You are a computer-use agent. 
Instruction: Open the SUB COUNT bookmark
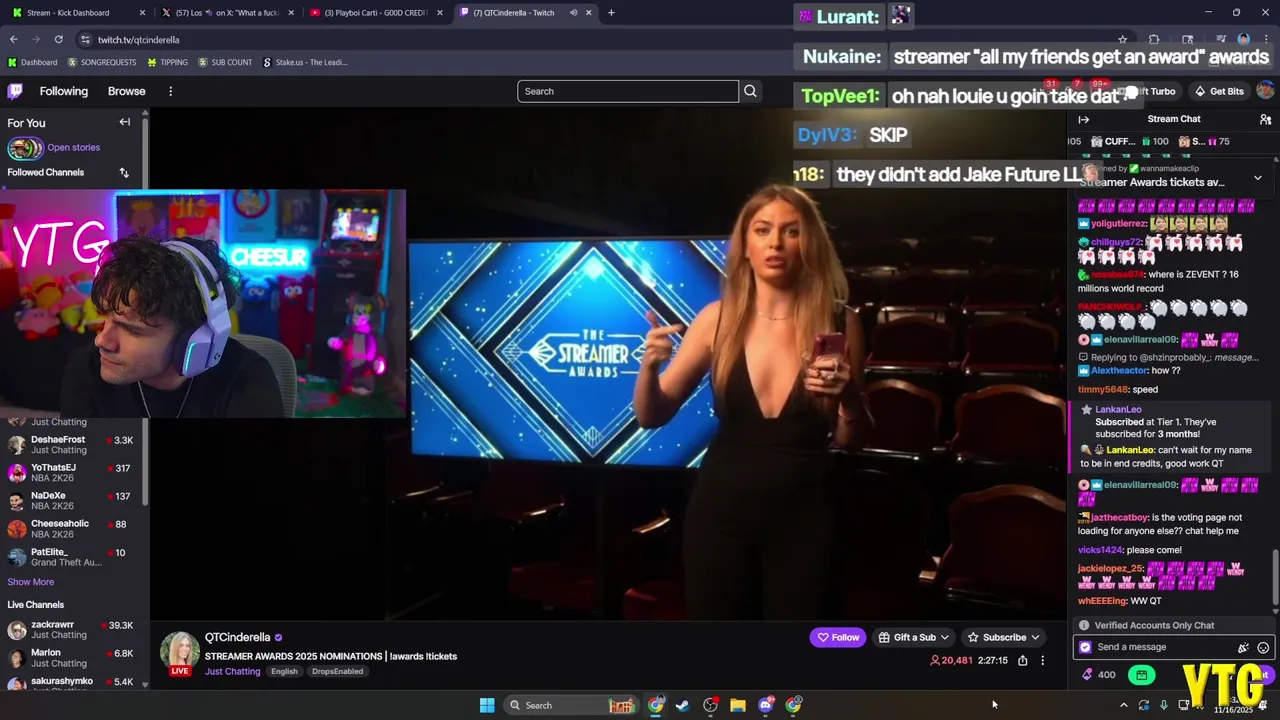225,62
